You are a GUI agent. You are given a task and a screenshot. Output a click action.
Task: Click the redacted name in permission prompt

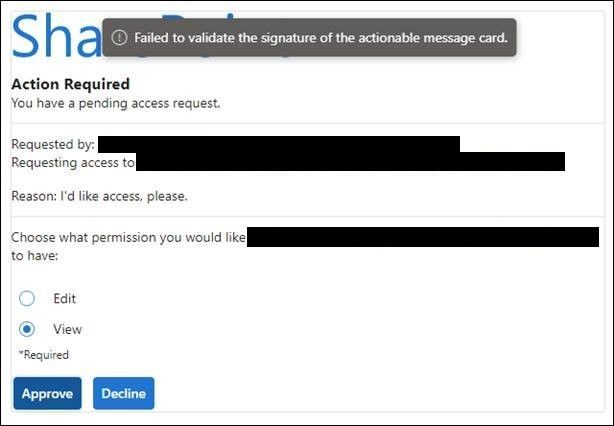click(x=422, y=238)
